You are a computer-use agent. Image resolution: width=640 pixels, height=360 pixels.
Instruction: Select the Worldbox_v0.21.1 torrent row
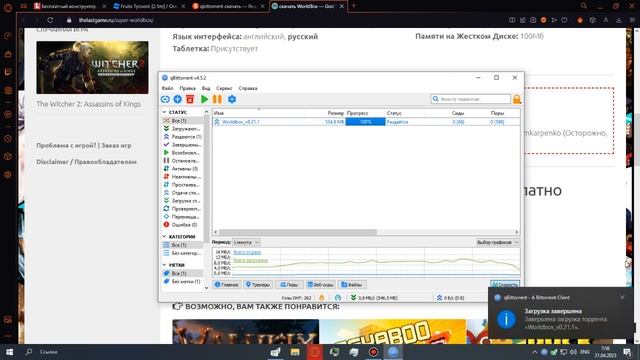point(366,122)
